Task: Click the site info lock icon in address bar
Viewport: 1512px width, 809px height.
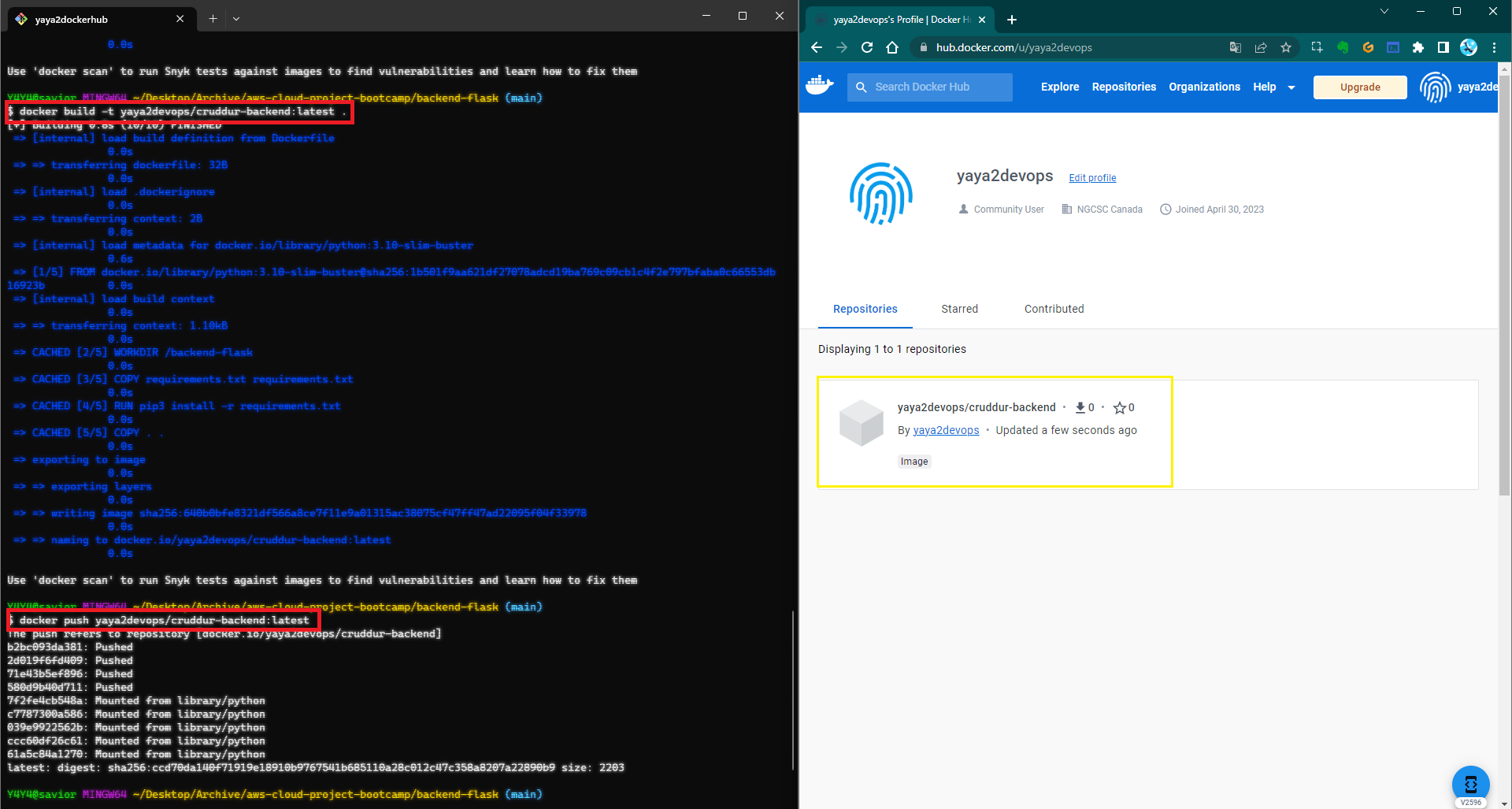Action: (x=924, y=47)
